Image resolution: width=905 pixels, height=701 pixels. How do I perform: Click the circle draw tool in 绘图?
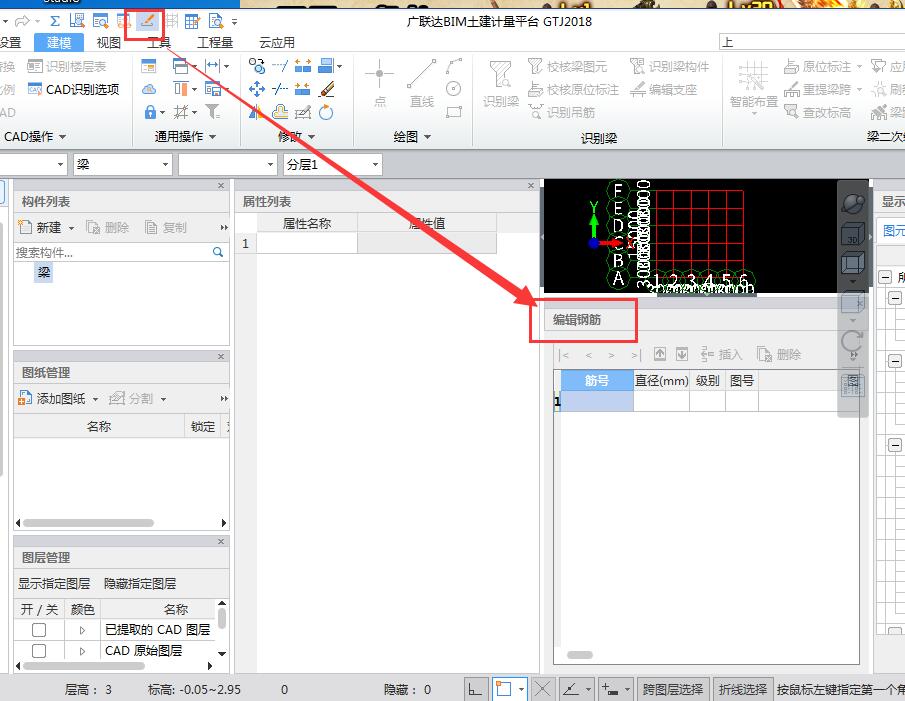click(x=454, y=89)
